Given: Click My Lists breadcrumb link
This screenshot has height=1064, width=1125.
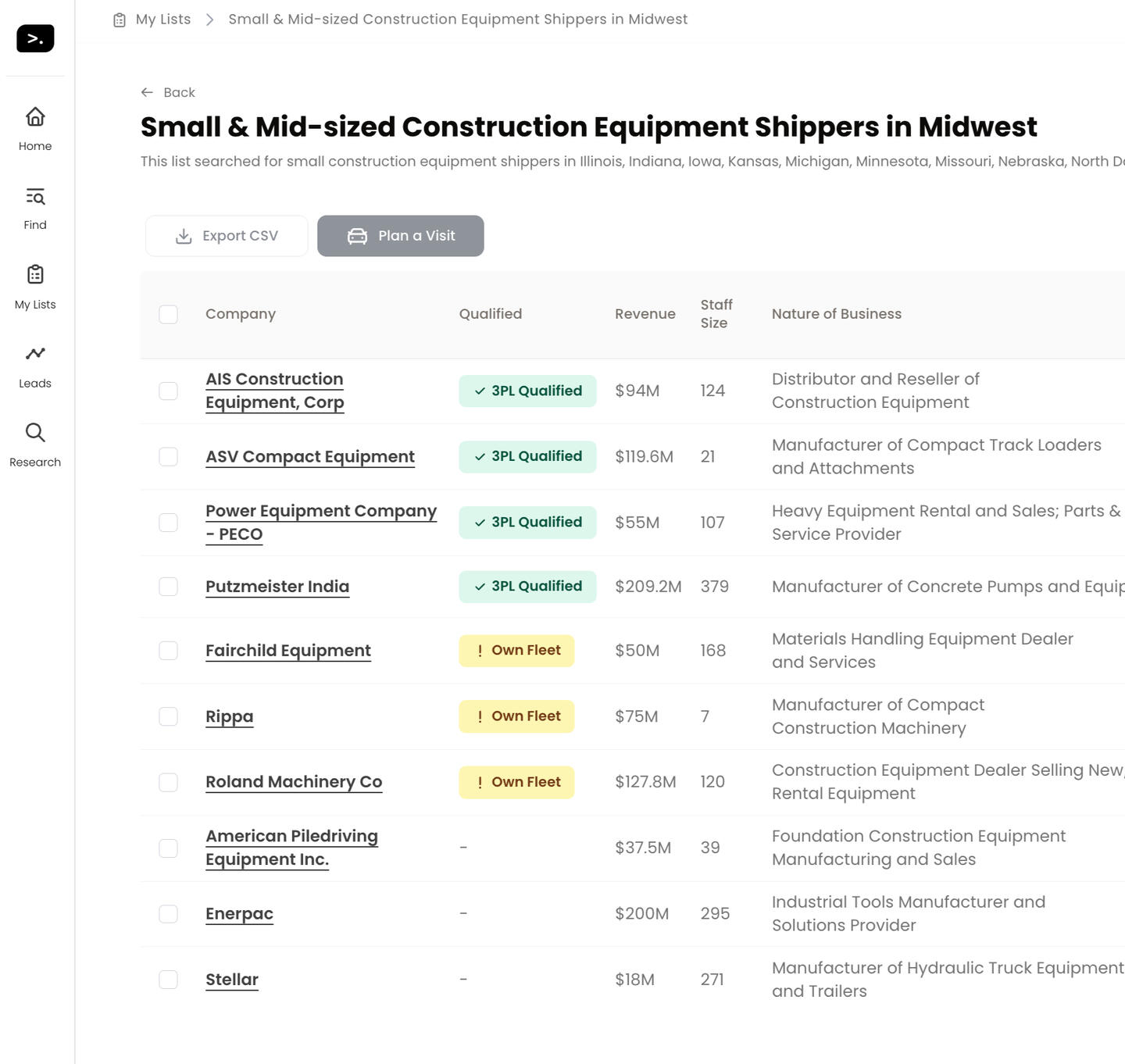Looking at the screenshot, I should [163, 20].
